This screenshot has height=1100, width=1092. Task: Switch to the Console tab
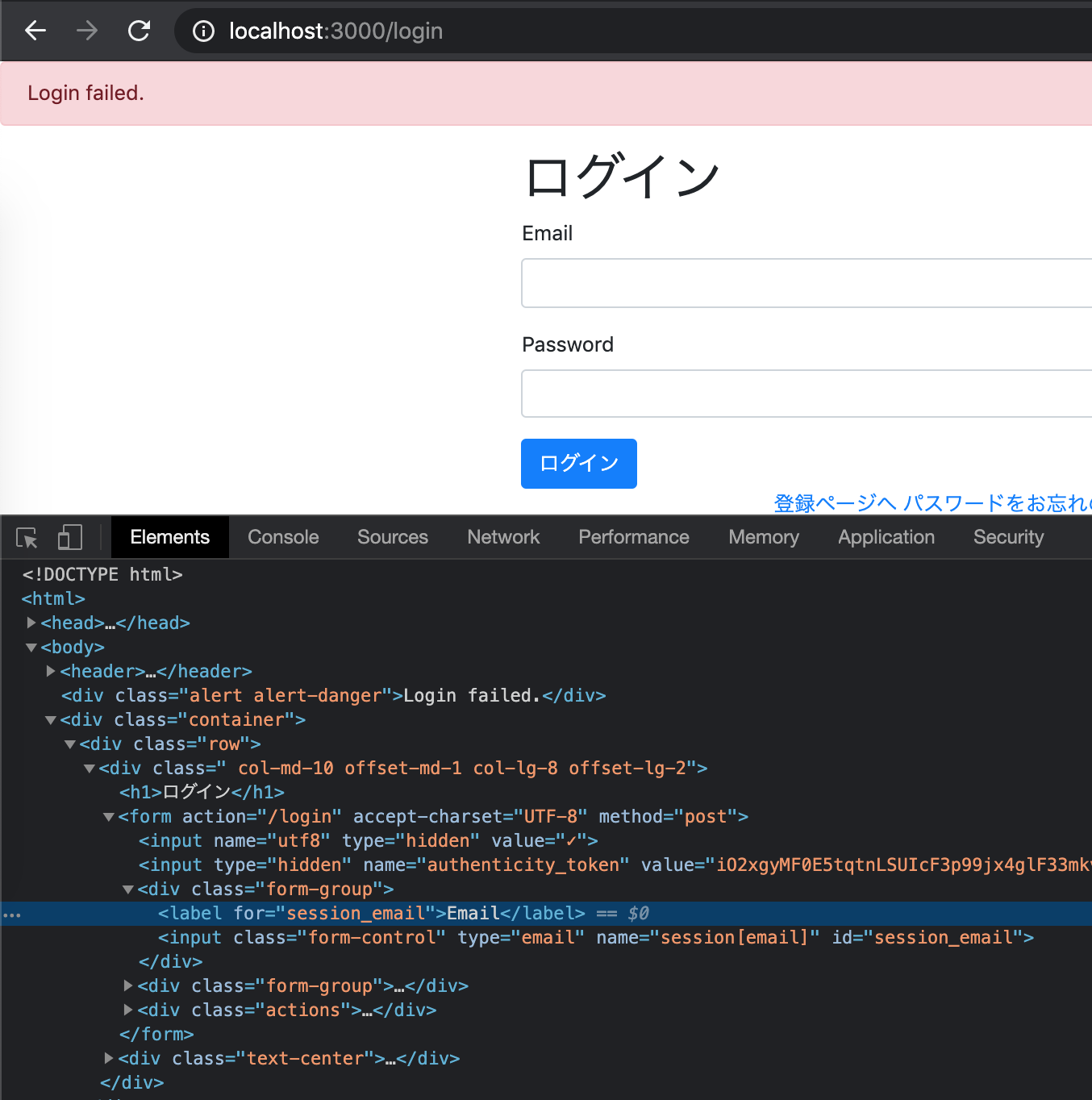(x=283, y=537)
